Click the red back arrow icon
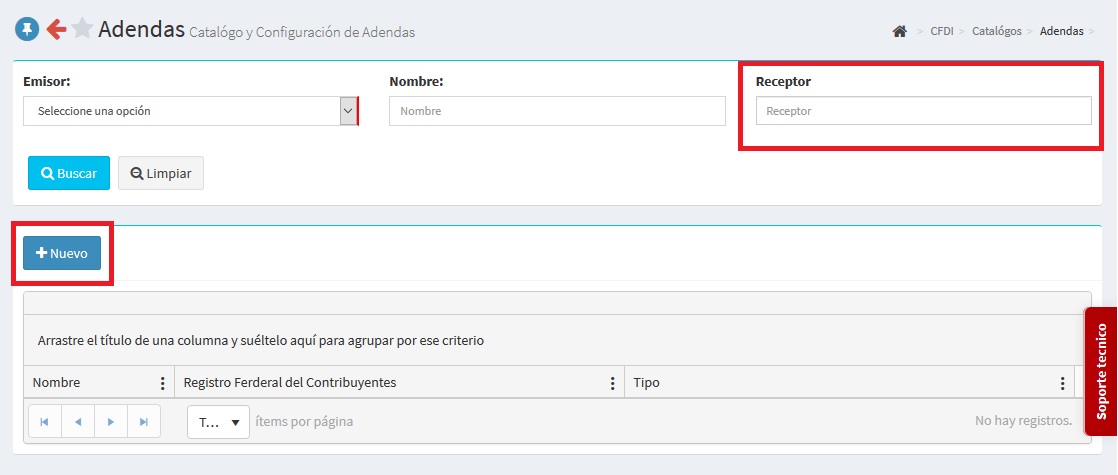 56,30
